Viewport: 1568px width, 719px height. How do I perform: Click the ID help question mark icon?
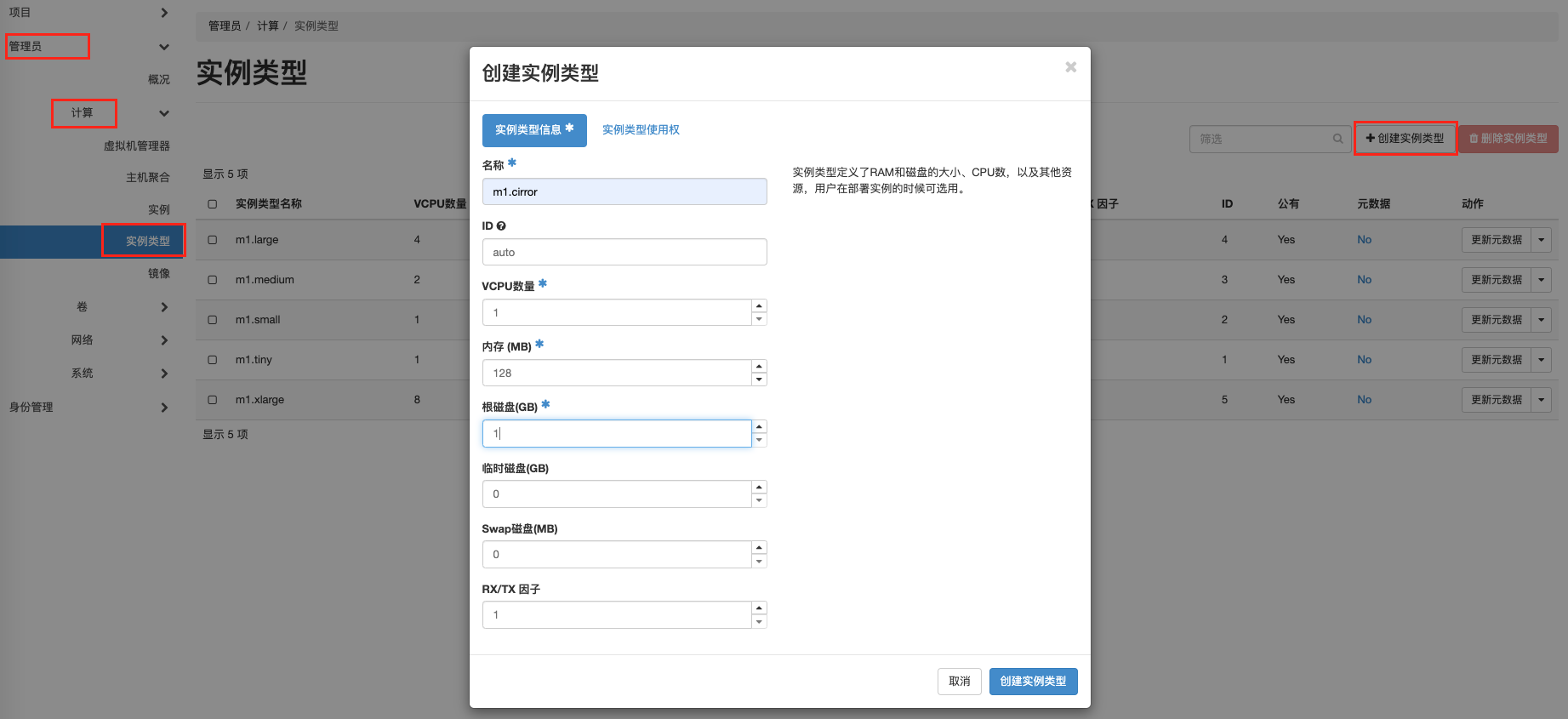pyautogui.click(x=501, y=226)
